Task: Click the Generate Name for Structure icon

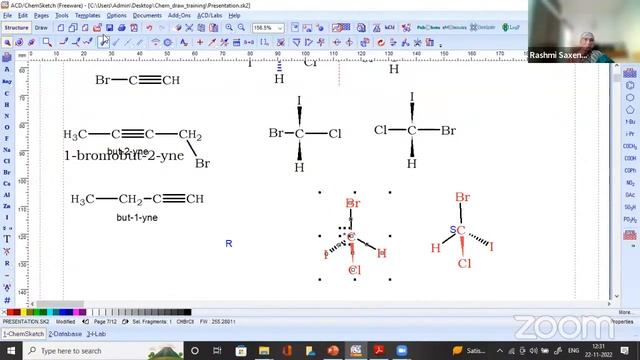Action: click(430, 42)
